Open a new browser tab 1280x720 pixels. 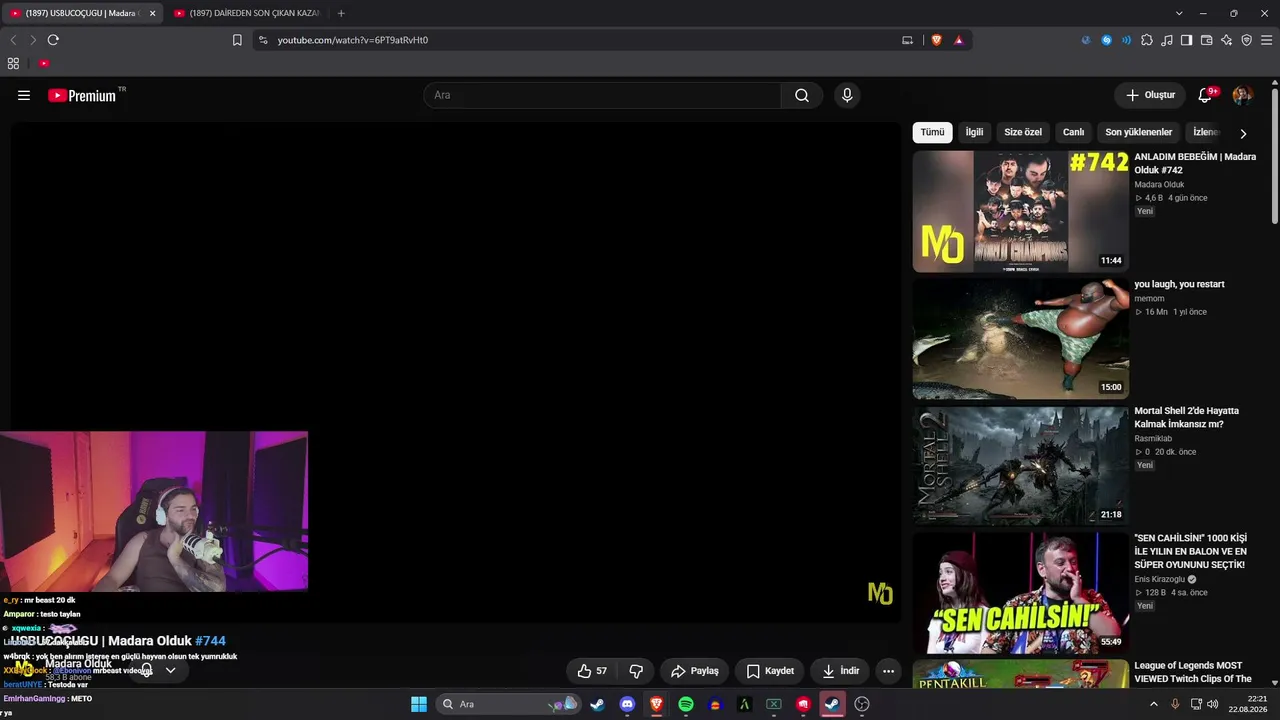coord(341,13)
